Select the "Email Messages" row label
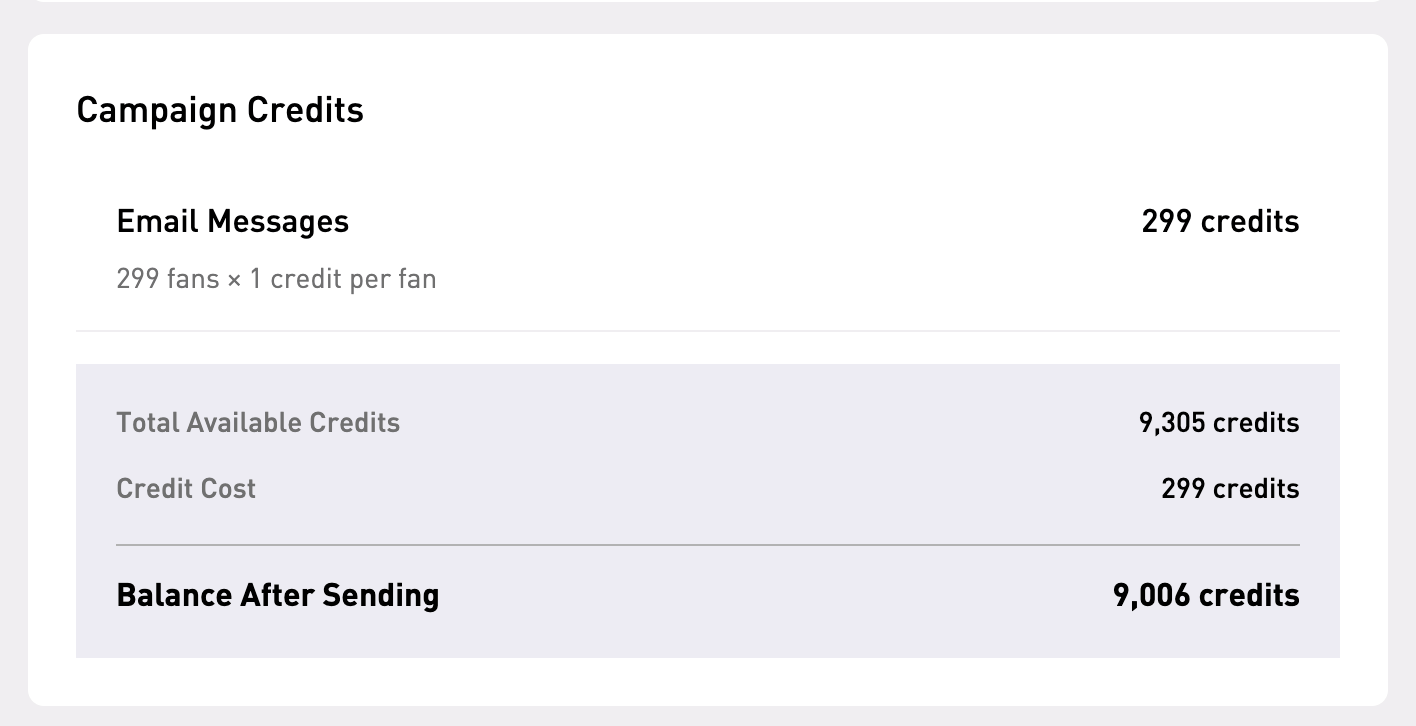The image size is (1416, 726). (232, 221)
